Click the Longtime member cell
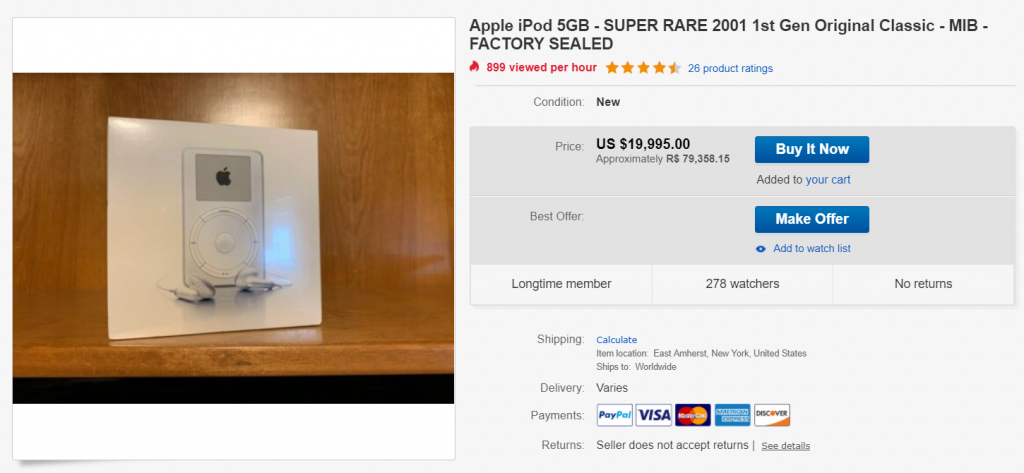 (x=562, y=284)
